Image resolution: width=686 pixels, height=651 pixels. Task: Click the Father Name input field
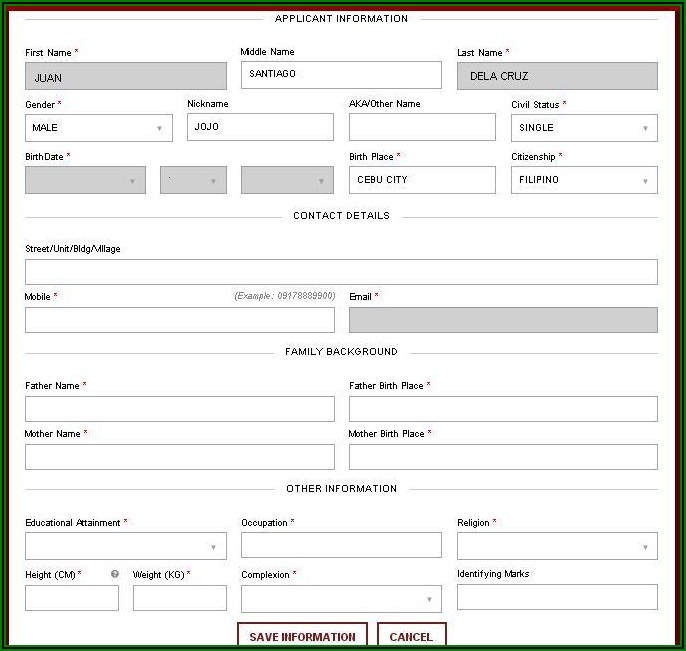(x=180, y=409)
